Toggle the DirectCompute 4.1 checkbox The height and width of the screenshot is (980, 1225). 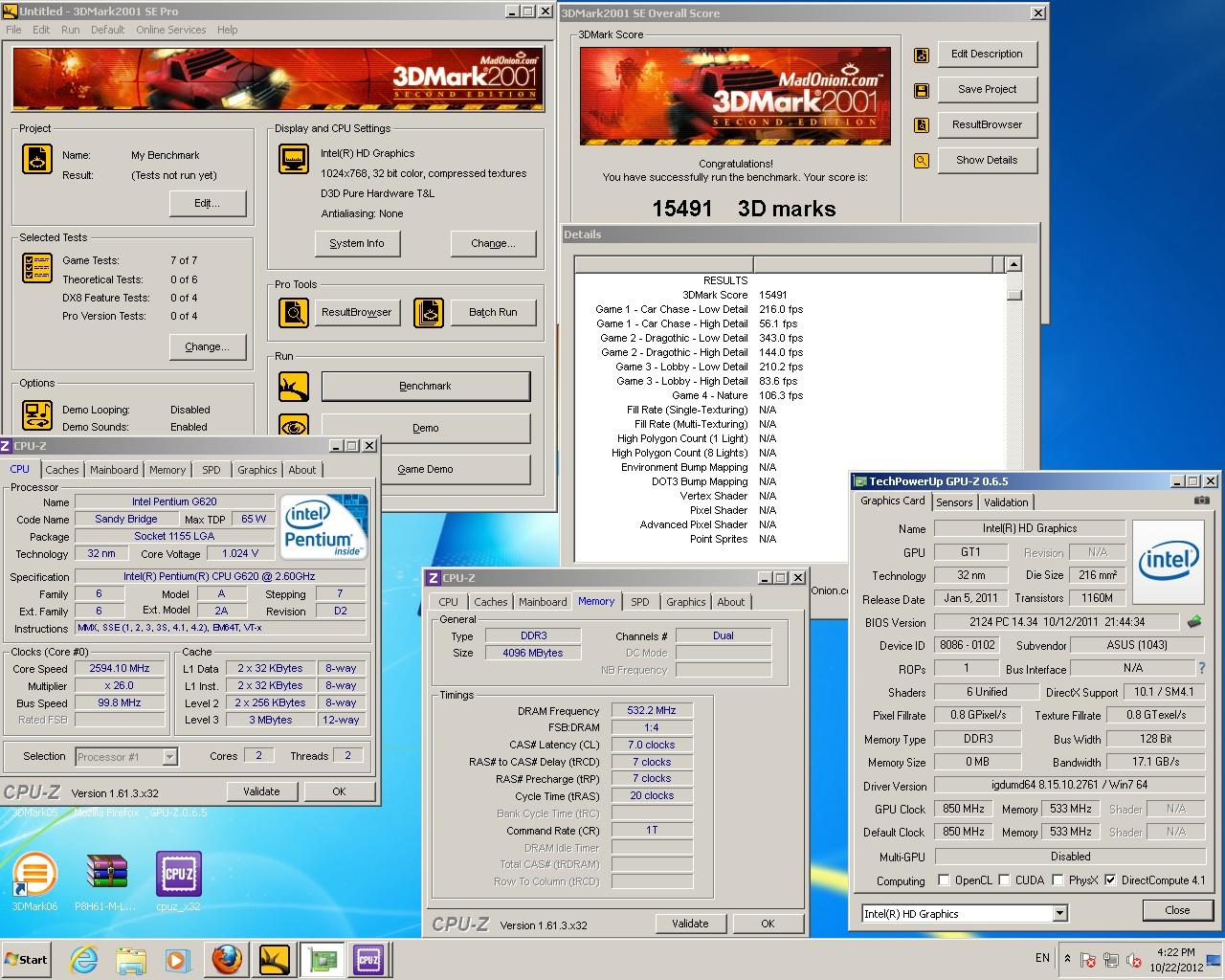1110,880
